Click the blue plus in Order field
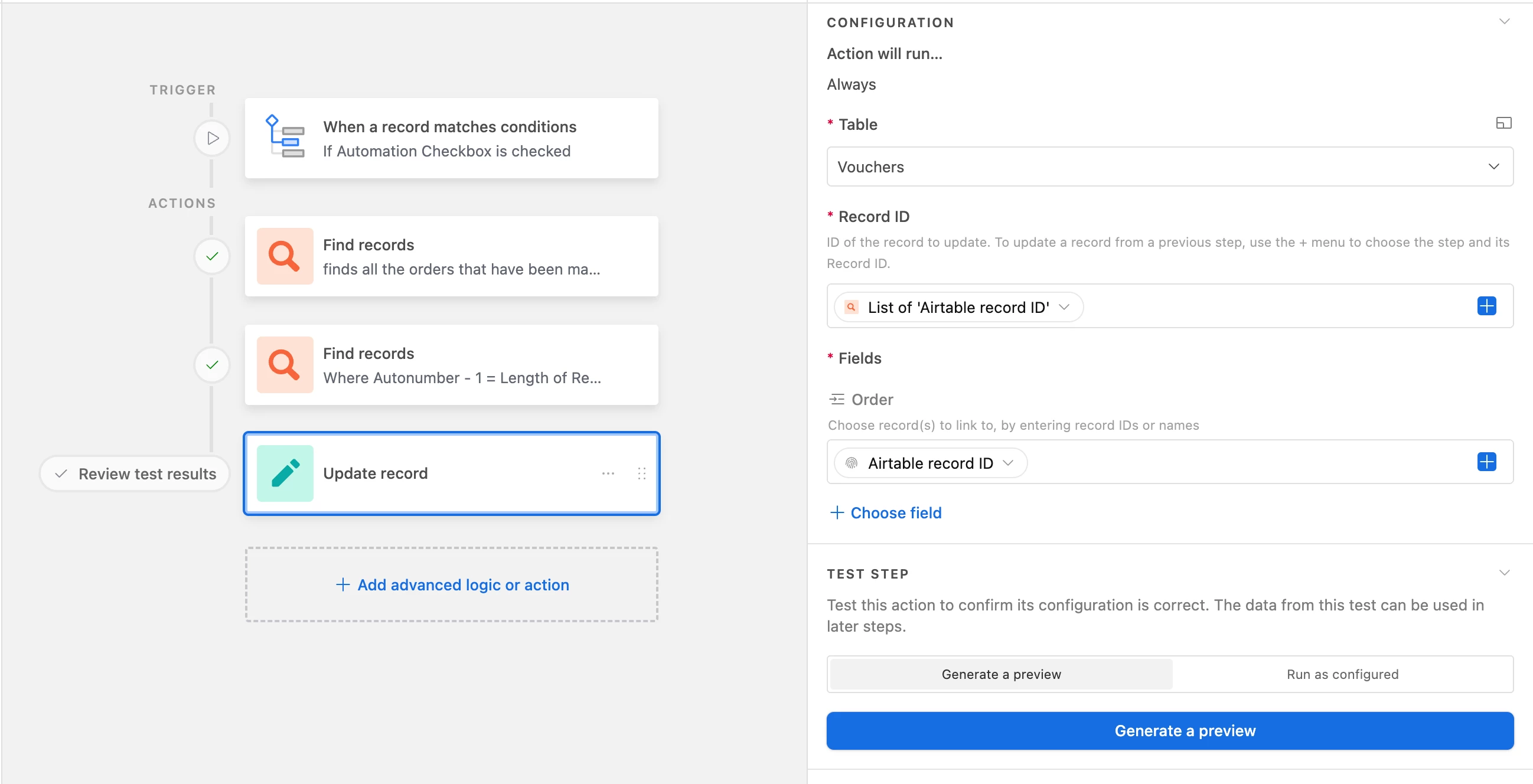The image size is (1533, 784). tap(1486, 462)
